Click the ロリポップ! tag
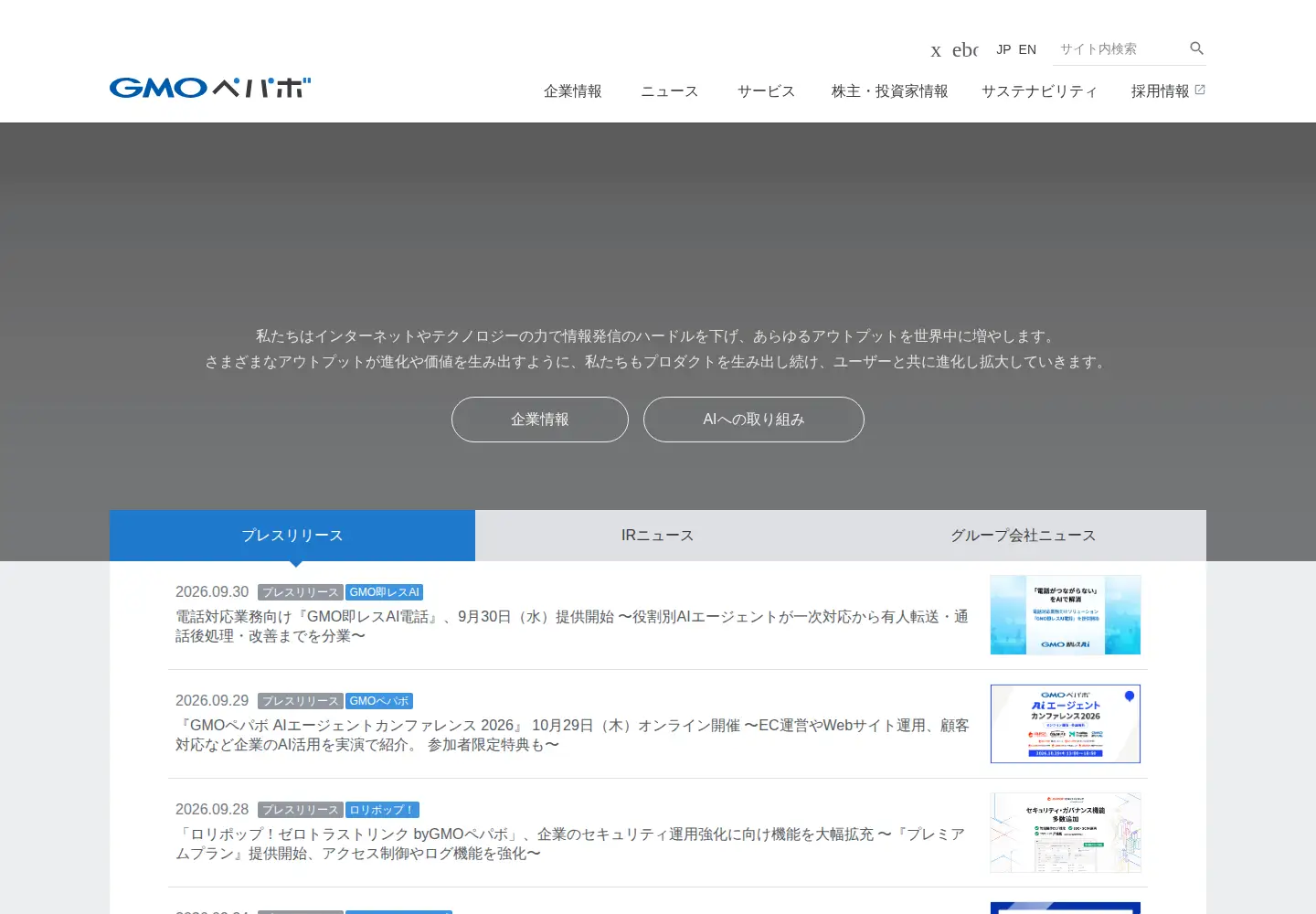This screenshot has height=914, width=1316. coord(382,810)
